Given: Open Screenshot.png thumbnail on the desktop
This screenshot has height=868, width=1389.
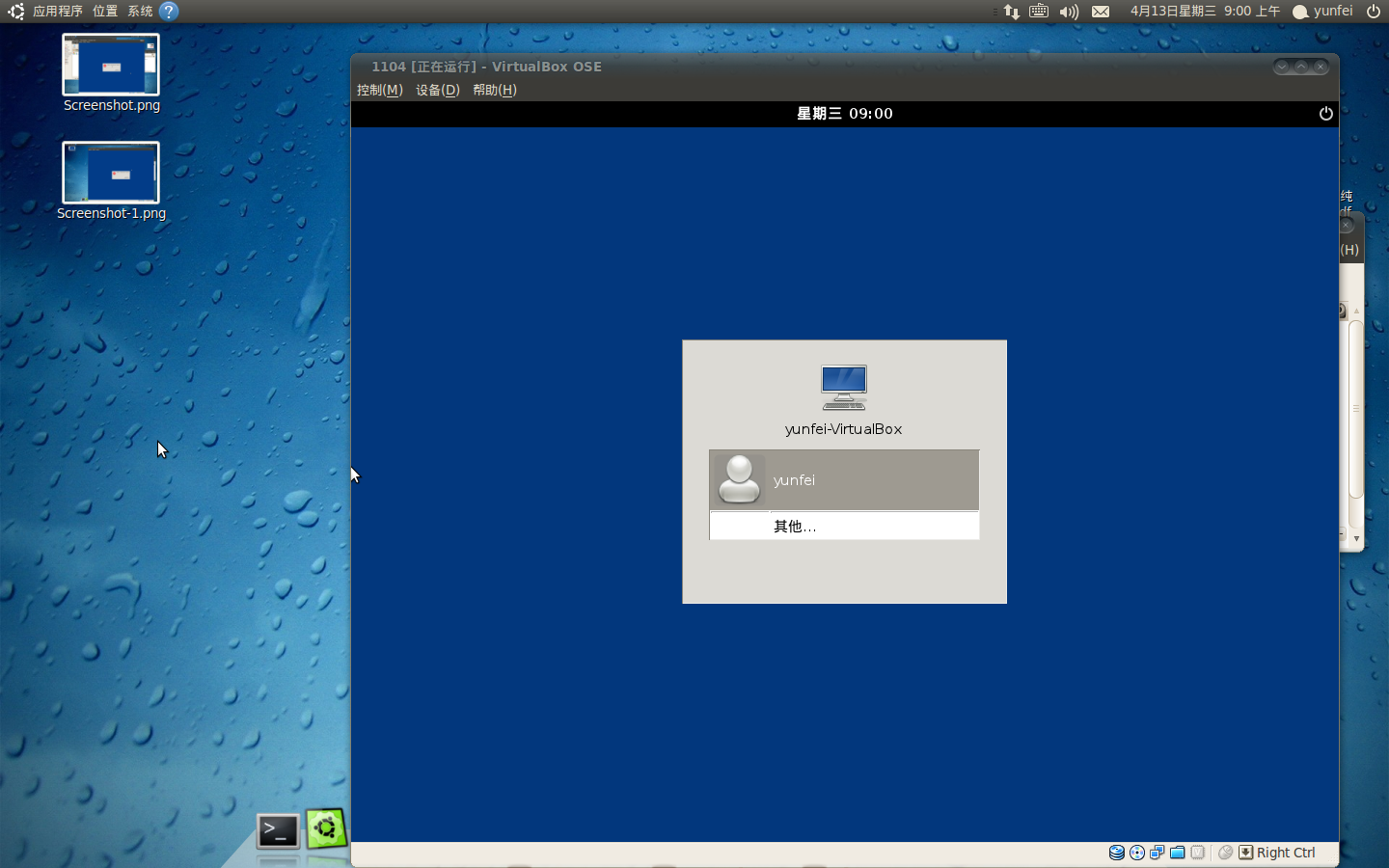Looking at the screenshot, I should pos(111,65).
